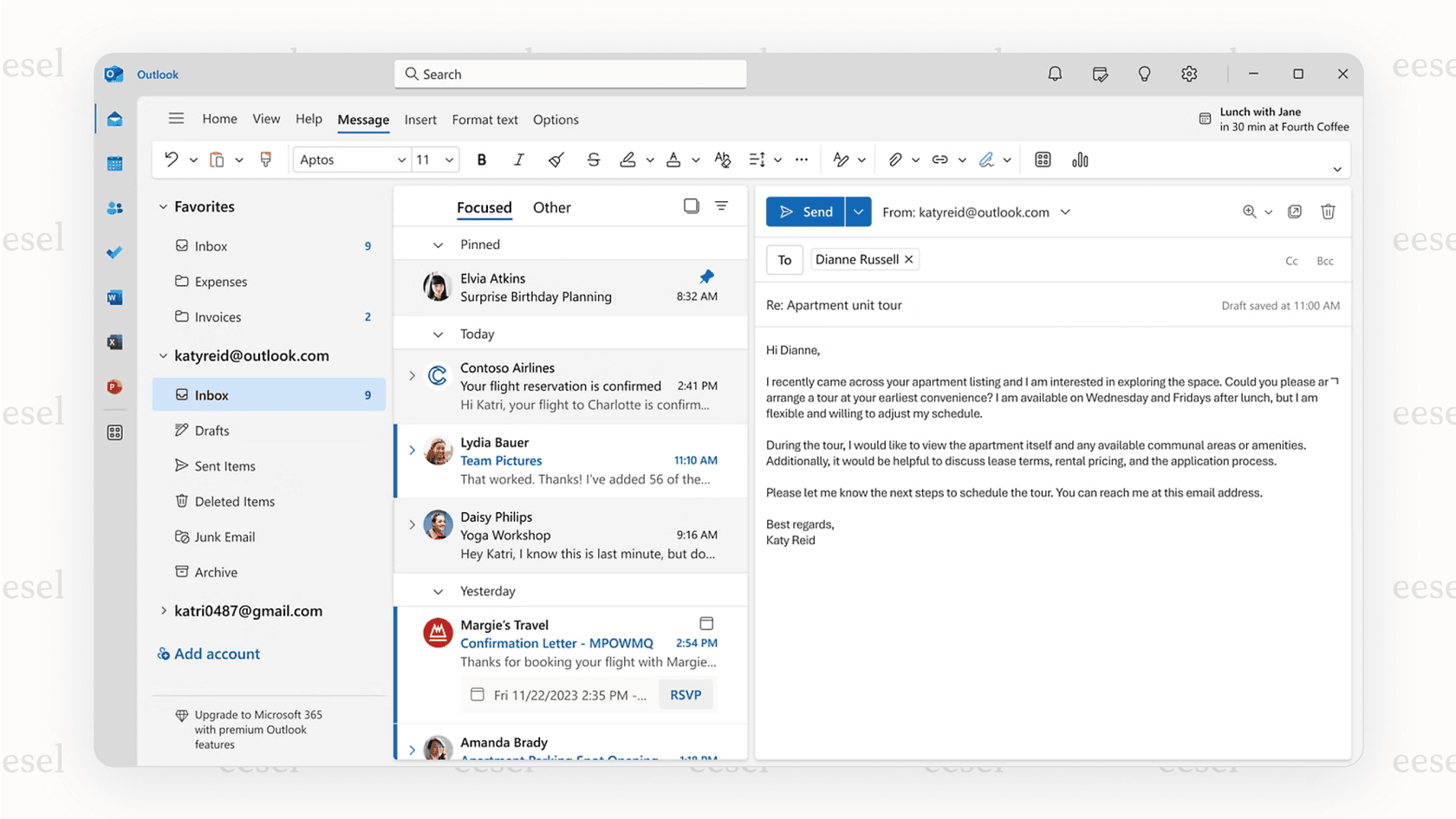Insert a table into the message
Screen dimensions: 1456x819
[x=1042, y=159]
